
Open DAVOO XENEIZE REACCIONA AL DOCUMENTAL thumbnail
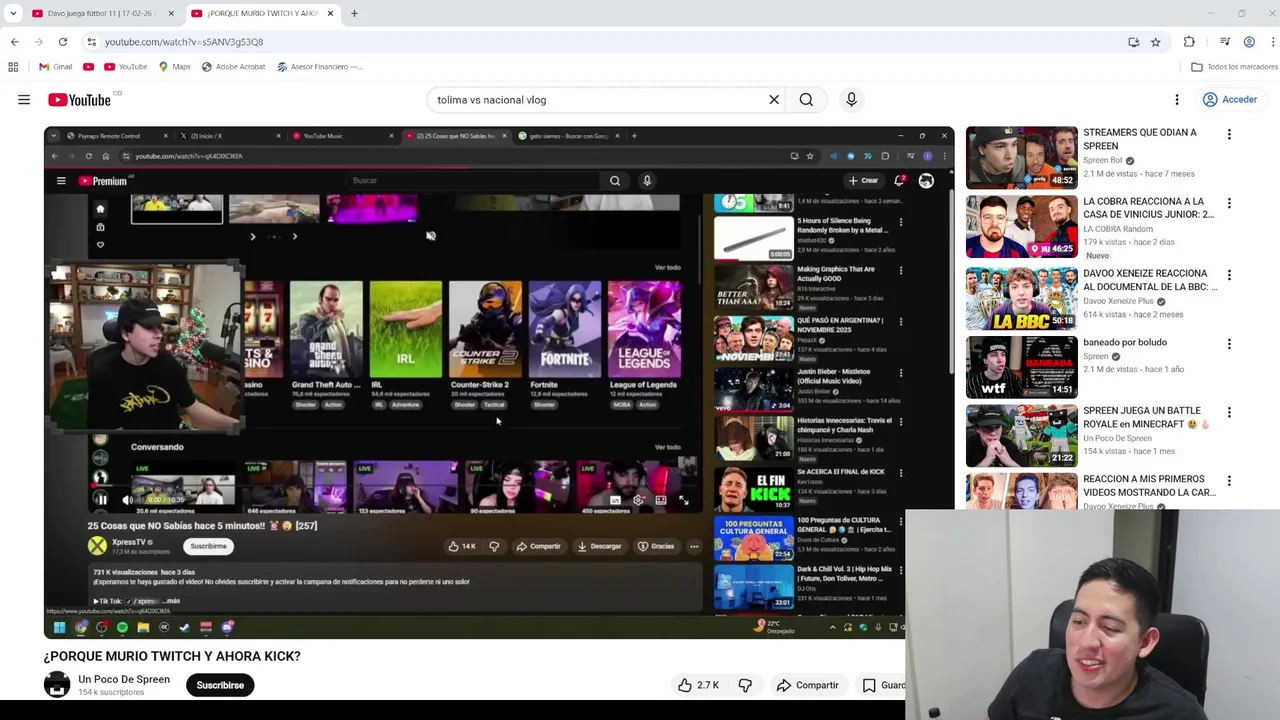coord(1021,297)
